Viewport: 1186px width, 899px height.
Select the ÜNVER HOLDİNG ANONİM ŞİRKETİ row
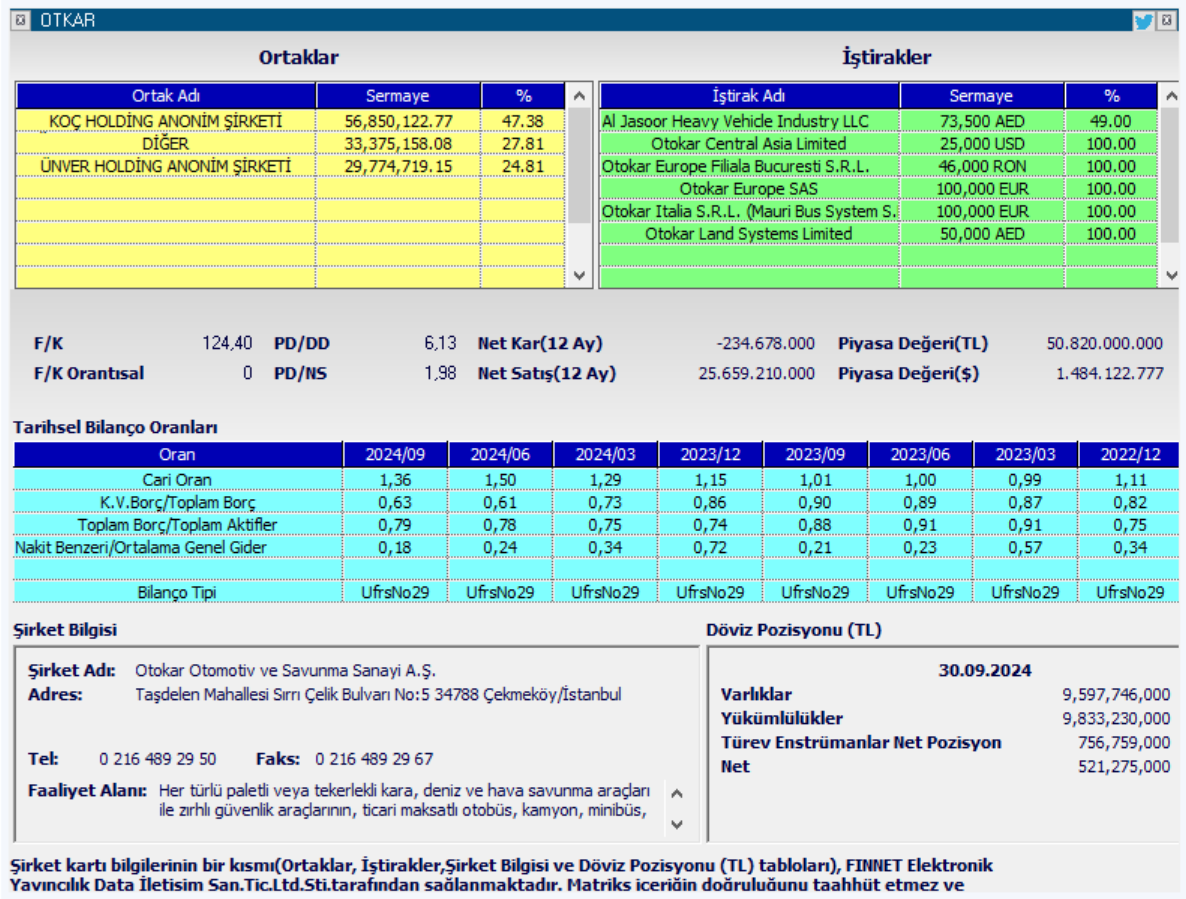coord(290,166)
